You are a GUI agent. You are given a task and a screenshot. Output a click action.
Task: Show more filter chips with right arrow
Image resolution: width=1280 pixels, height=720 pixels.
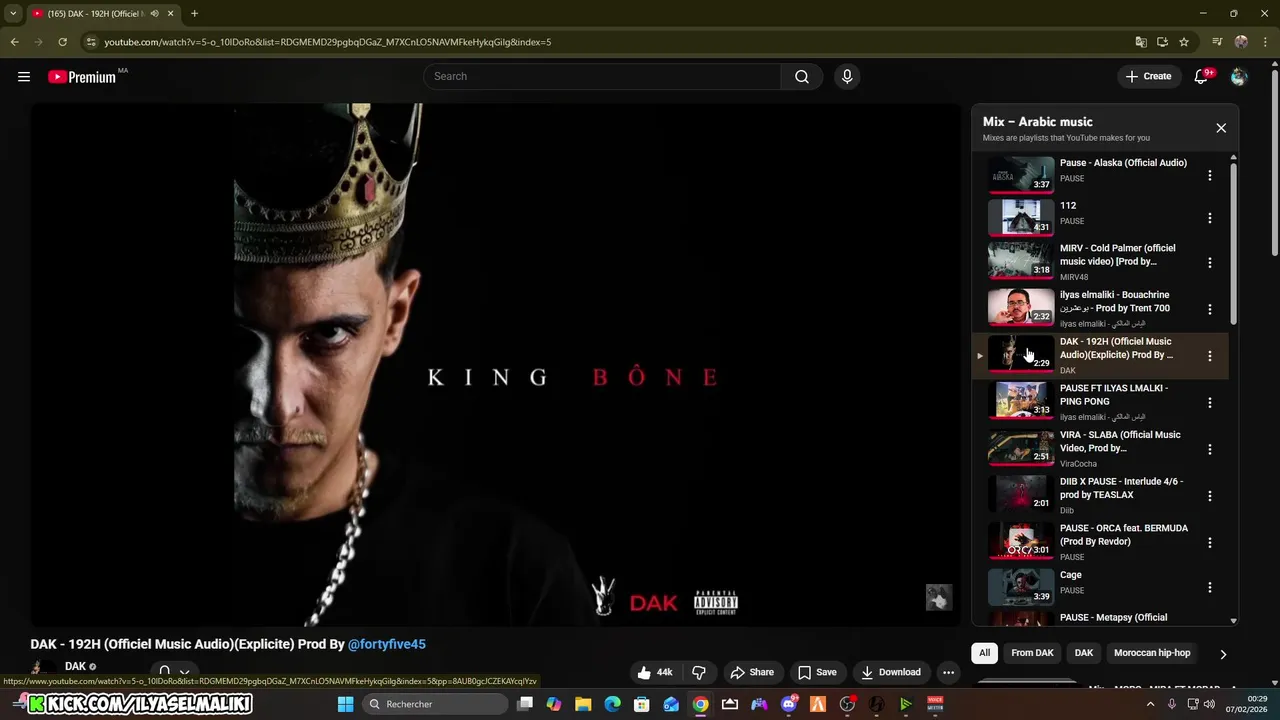tap(1222, 654)
